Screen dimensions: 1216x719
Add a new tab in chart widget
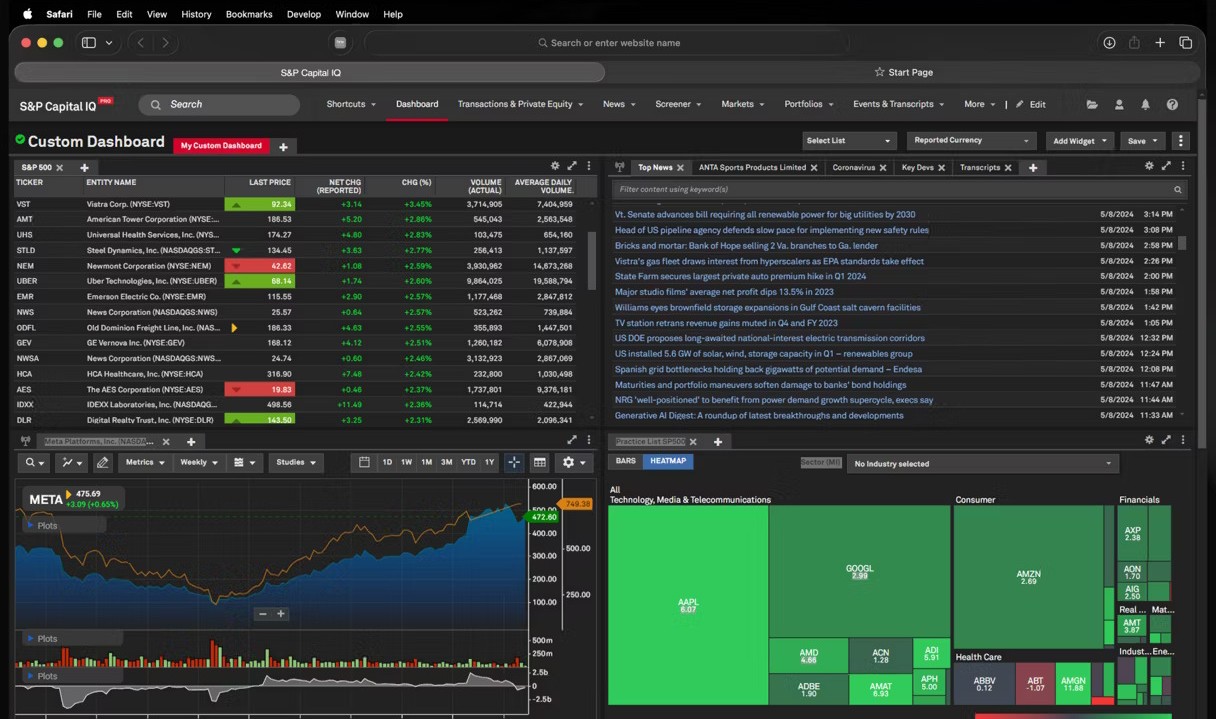pyautogui.click(x=191, y=442)
